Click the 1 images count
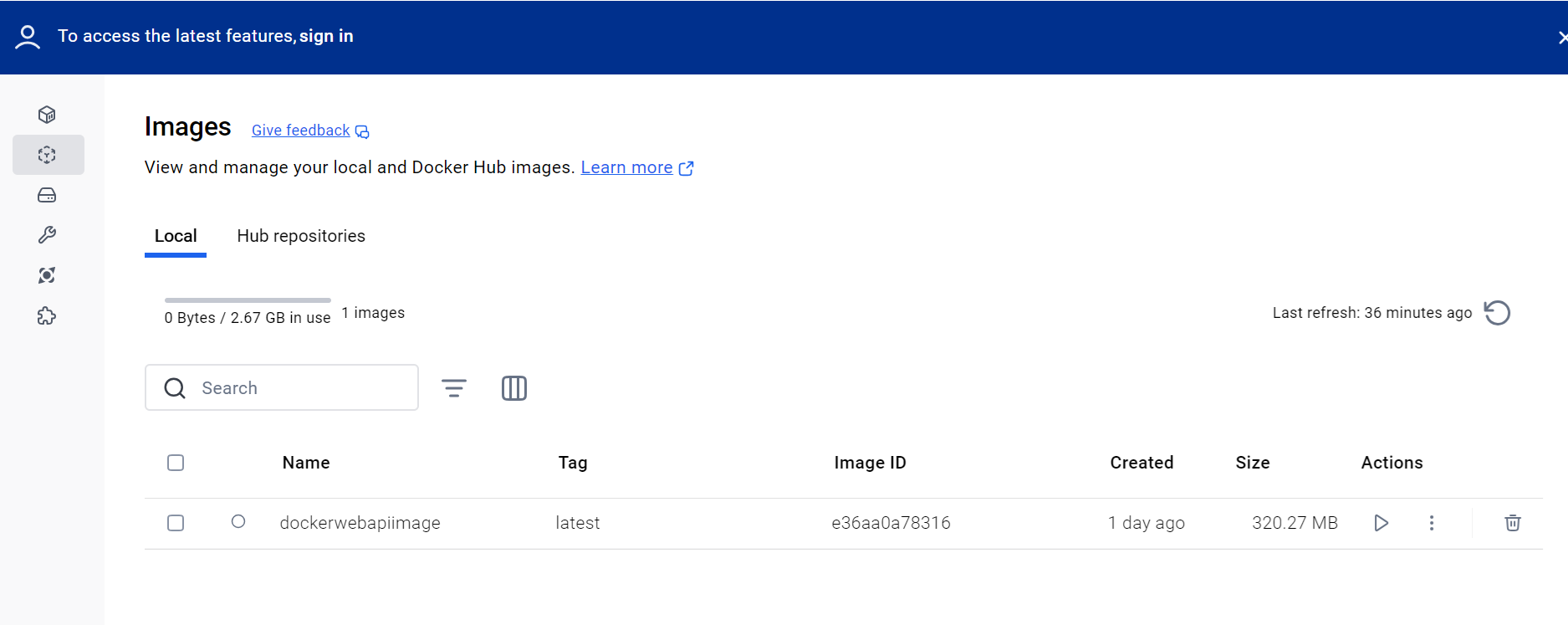The height and width of the screenshot is (625, 1568). 373,313
